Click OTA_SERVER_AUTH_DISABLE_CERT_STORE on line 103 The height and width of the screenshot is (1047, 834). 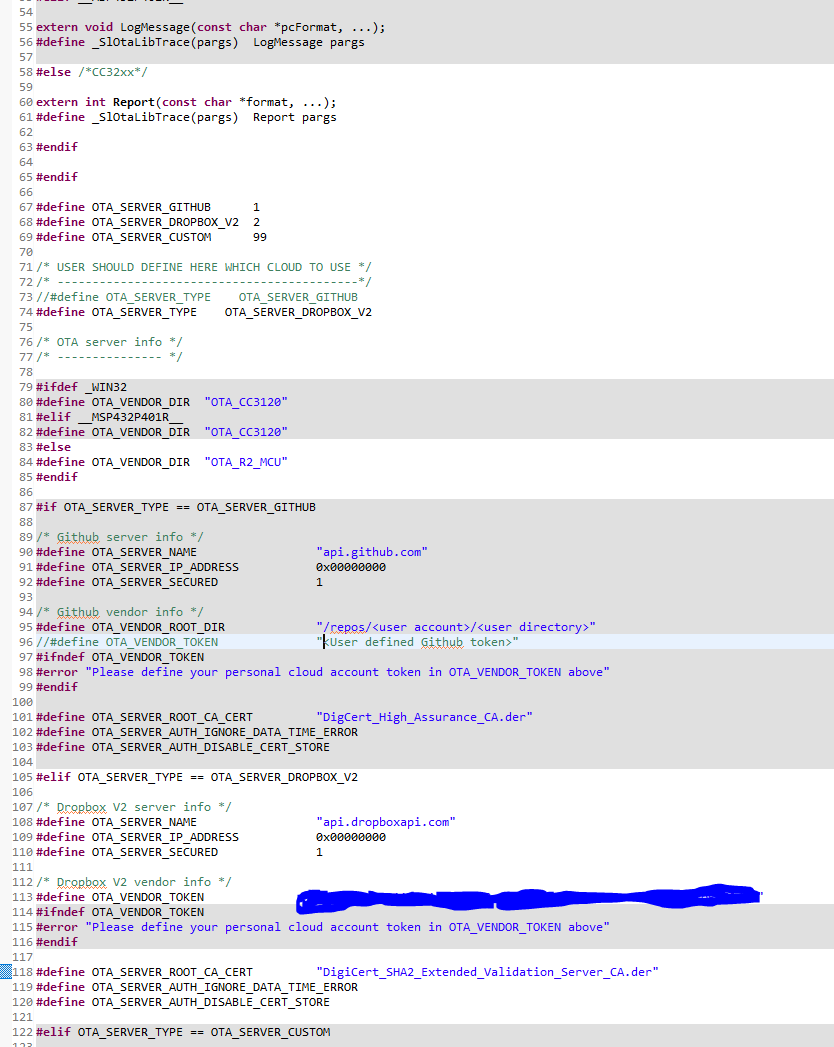click(x=210, y=747)
